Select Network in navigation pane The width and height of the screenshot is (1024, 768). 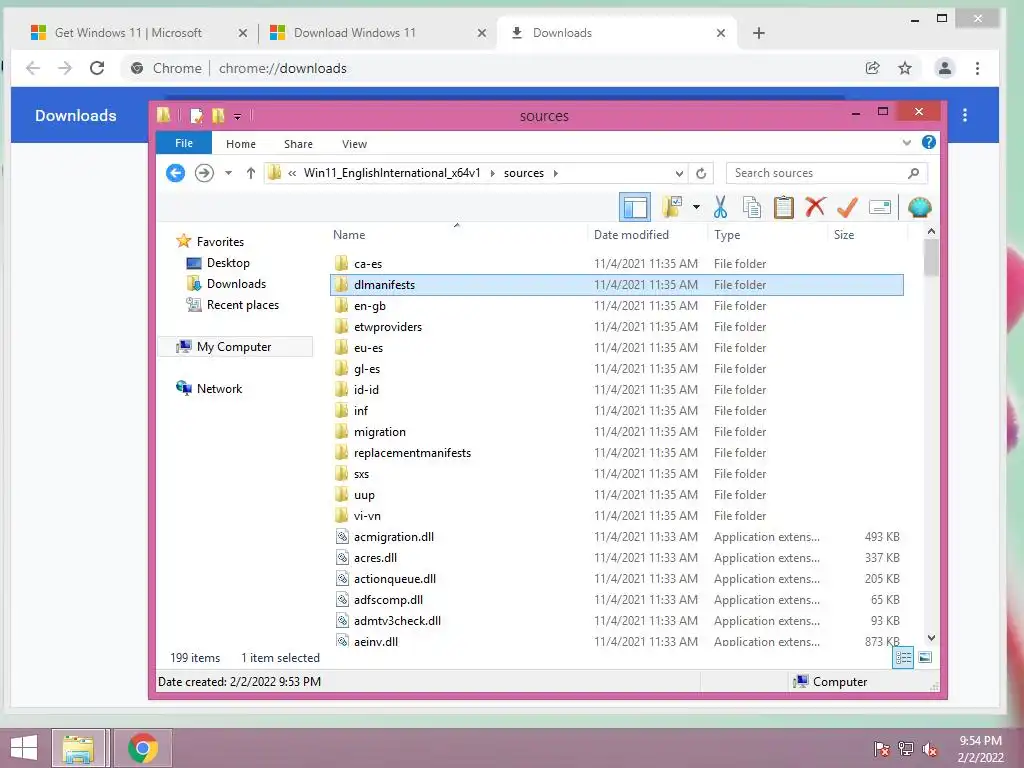tap(219, 389)
